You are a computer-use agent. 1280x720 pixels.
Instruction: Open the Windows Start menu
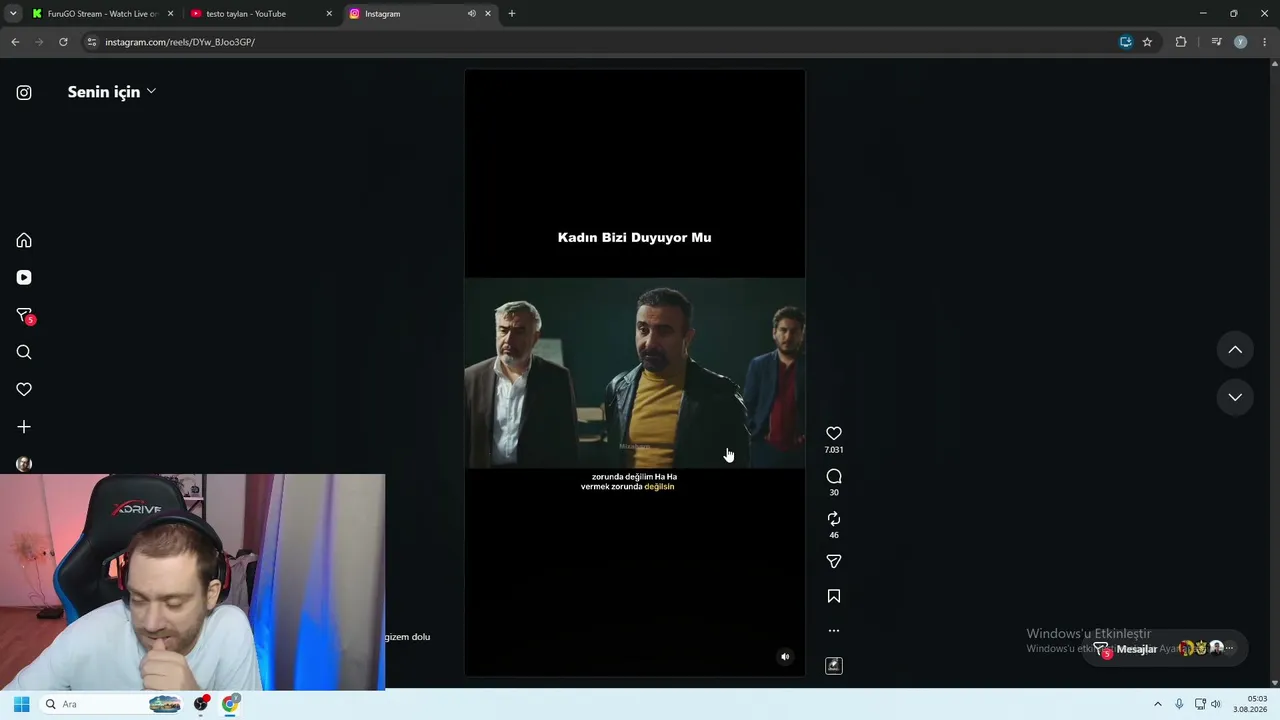click(x=21, y=704)
